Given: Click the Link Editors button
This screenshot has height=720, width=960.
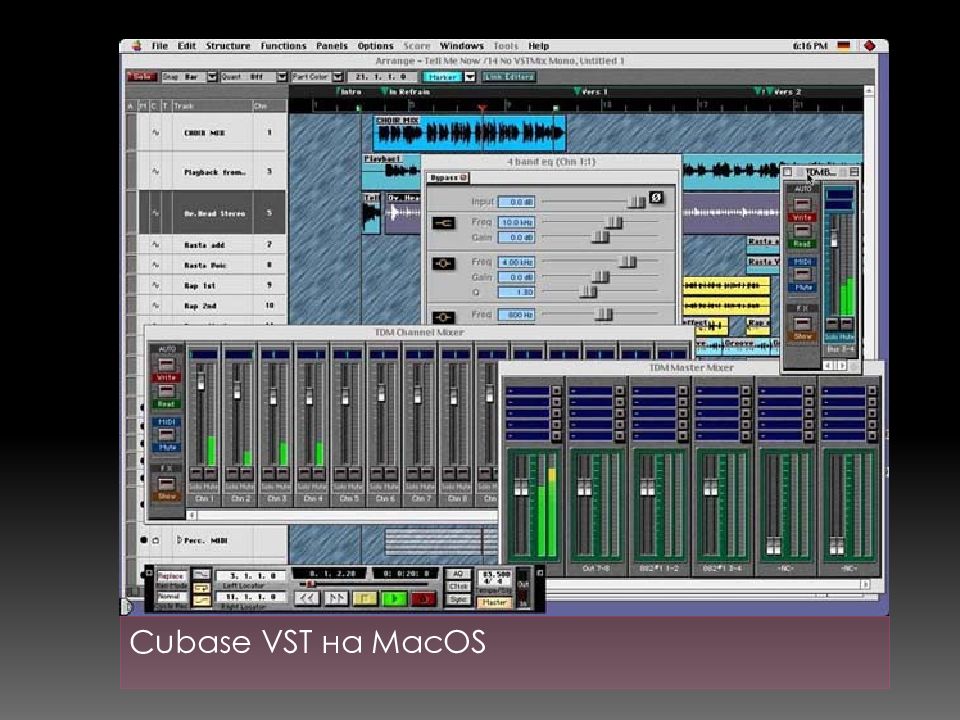Looking at the screenshot, I should pyautogui.click(x=509, y=77).
